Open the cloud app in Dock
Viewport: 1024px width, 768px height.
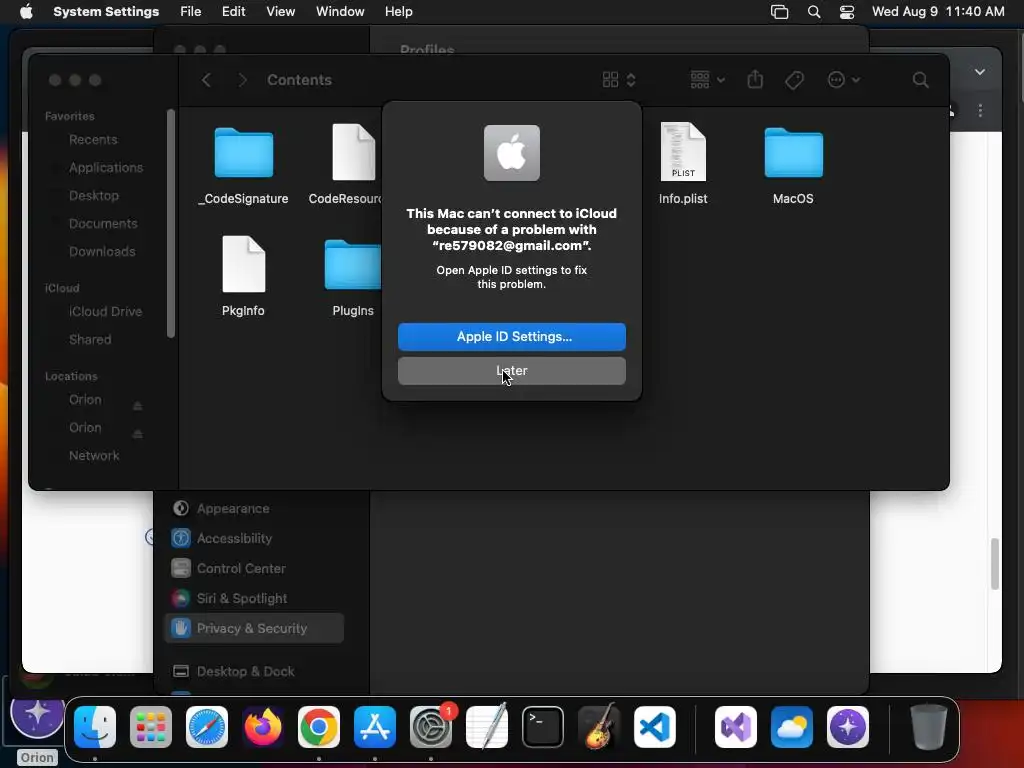pyautogui.click(x=792, y=727)
